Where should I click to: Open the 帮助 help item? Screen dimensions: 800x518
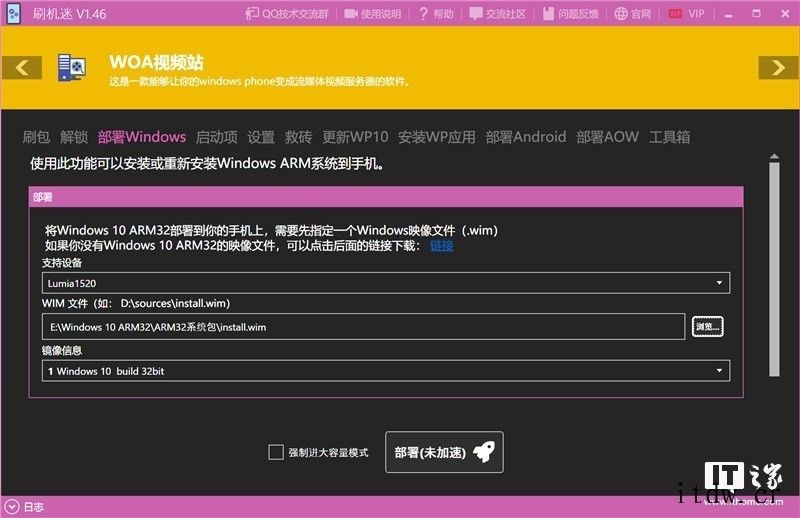coord(436,14)
